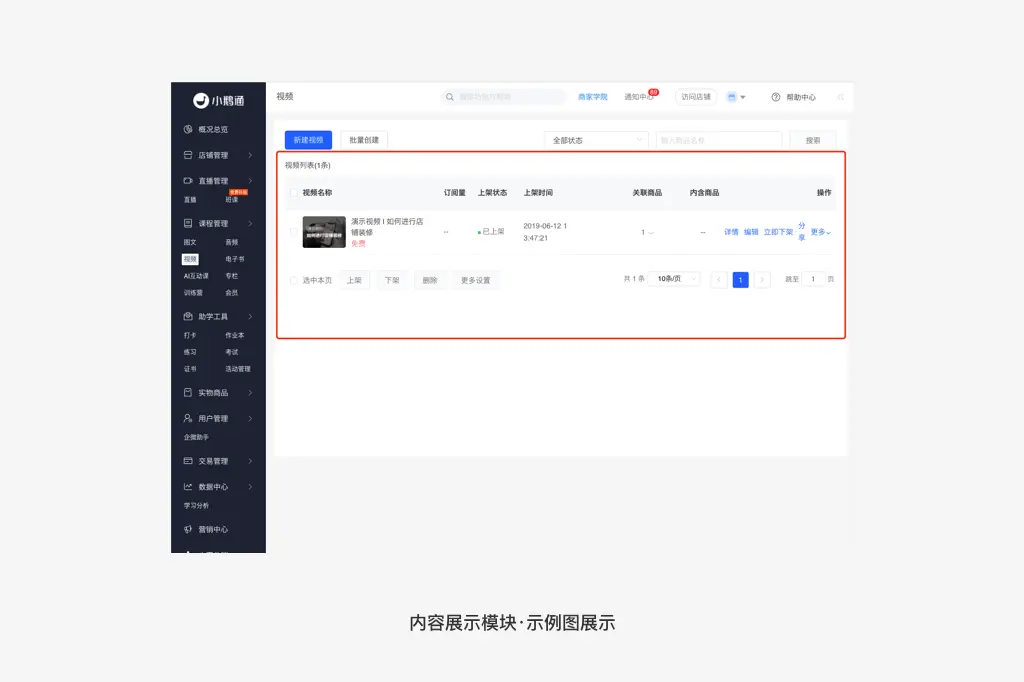
Task: Open the 考试 submenu item
Action: [232, 352]
